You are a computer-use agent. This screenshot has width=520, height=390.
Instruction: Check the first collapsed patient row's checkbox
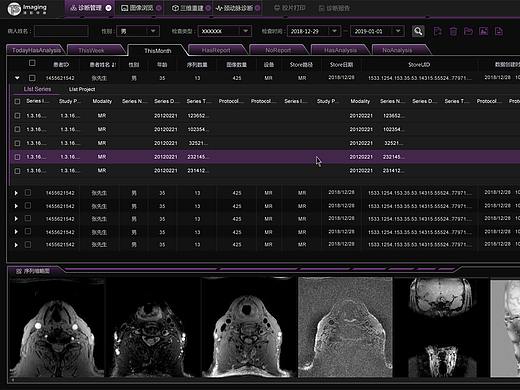click(28, 193)
